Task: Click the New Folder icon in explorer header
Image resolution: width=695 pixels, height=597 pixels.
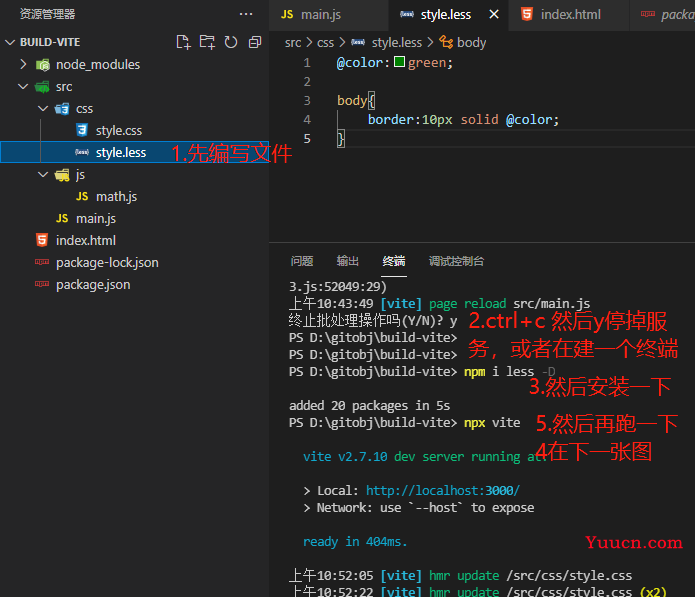Action: tap(207, 42)
